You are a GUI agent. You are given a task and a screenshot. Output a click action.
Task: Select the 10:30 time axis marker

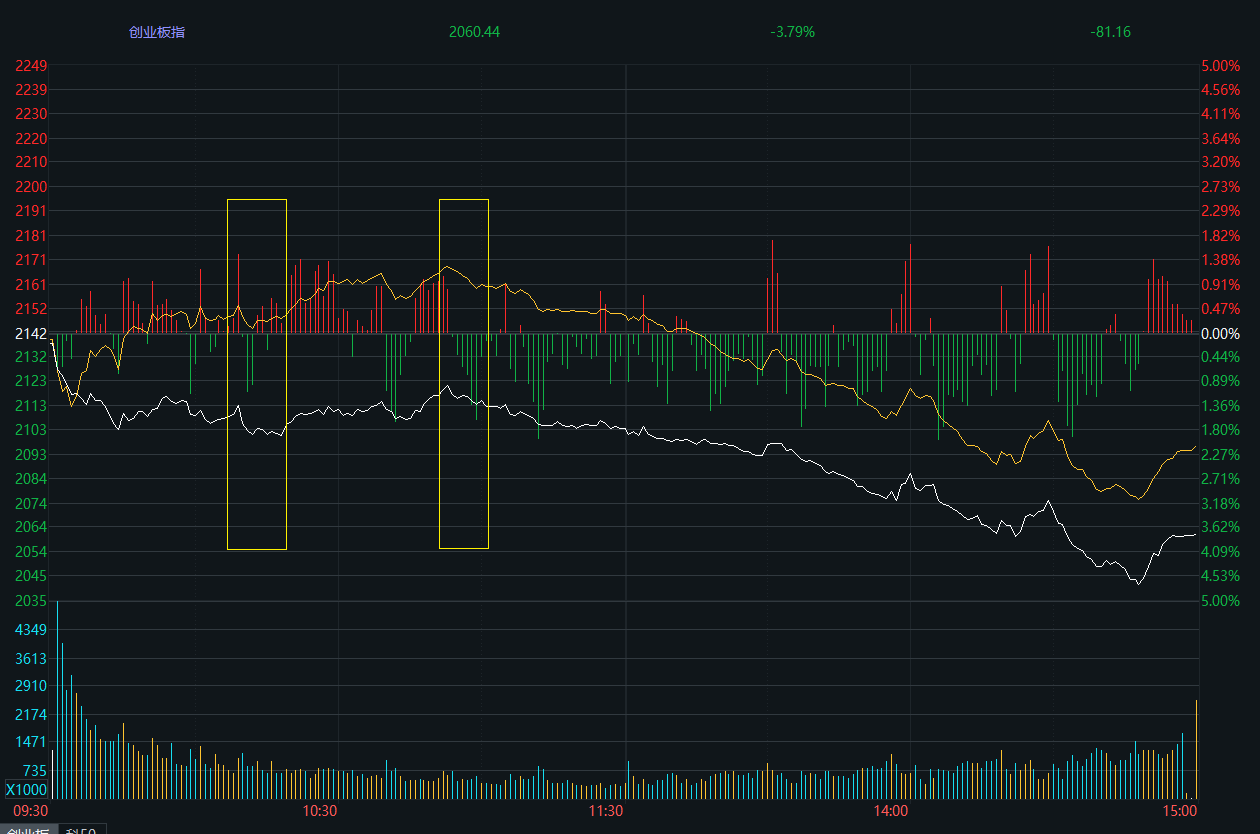[x=320, y=810]
